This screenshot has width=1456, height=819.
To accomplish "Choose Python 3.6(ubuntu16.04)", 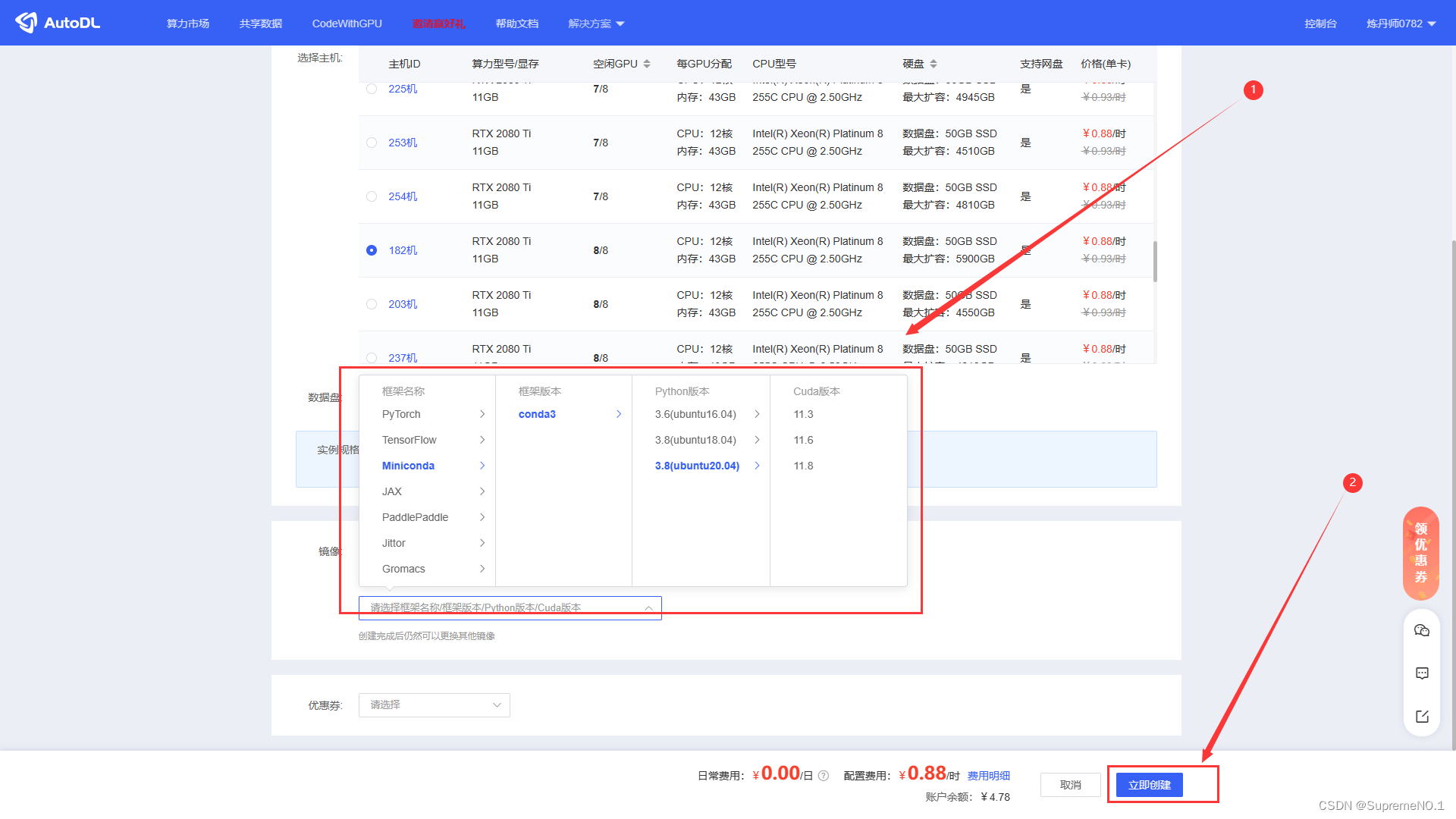I will coord(701,414).
